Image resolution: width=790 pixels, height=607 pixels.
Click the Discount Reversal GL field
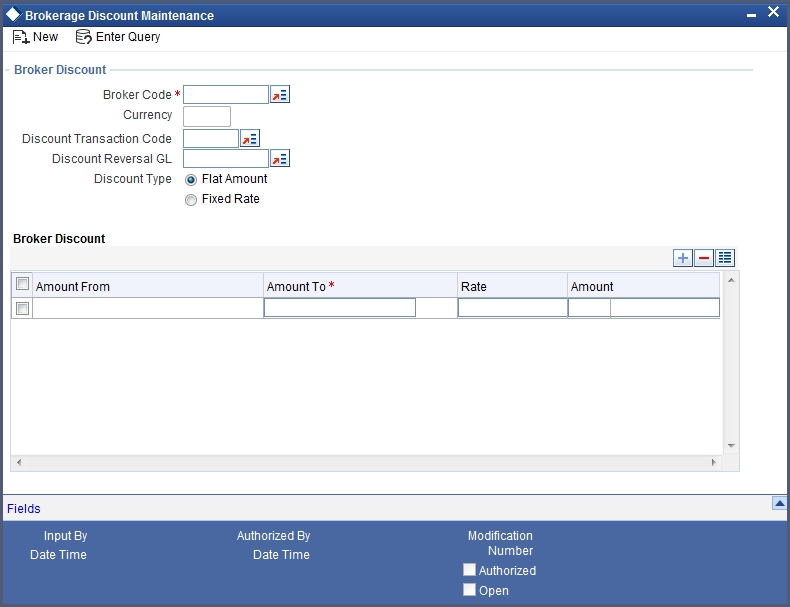tap(226, 159)
